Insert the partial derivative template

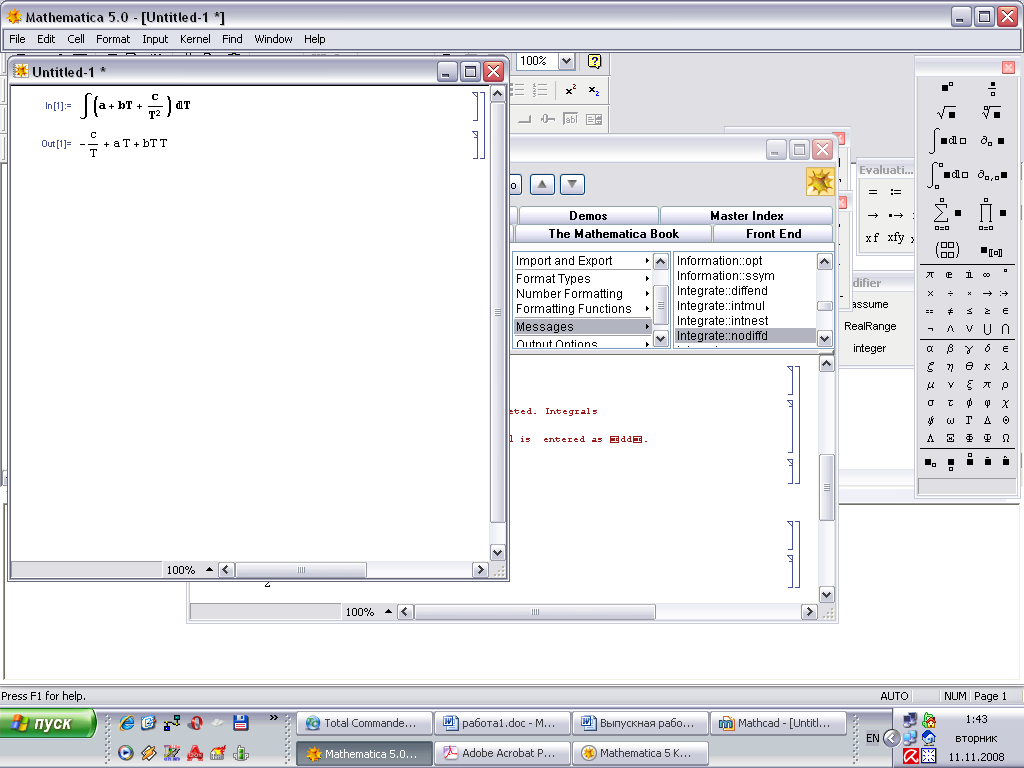pos(992,140)
